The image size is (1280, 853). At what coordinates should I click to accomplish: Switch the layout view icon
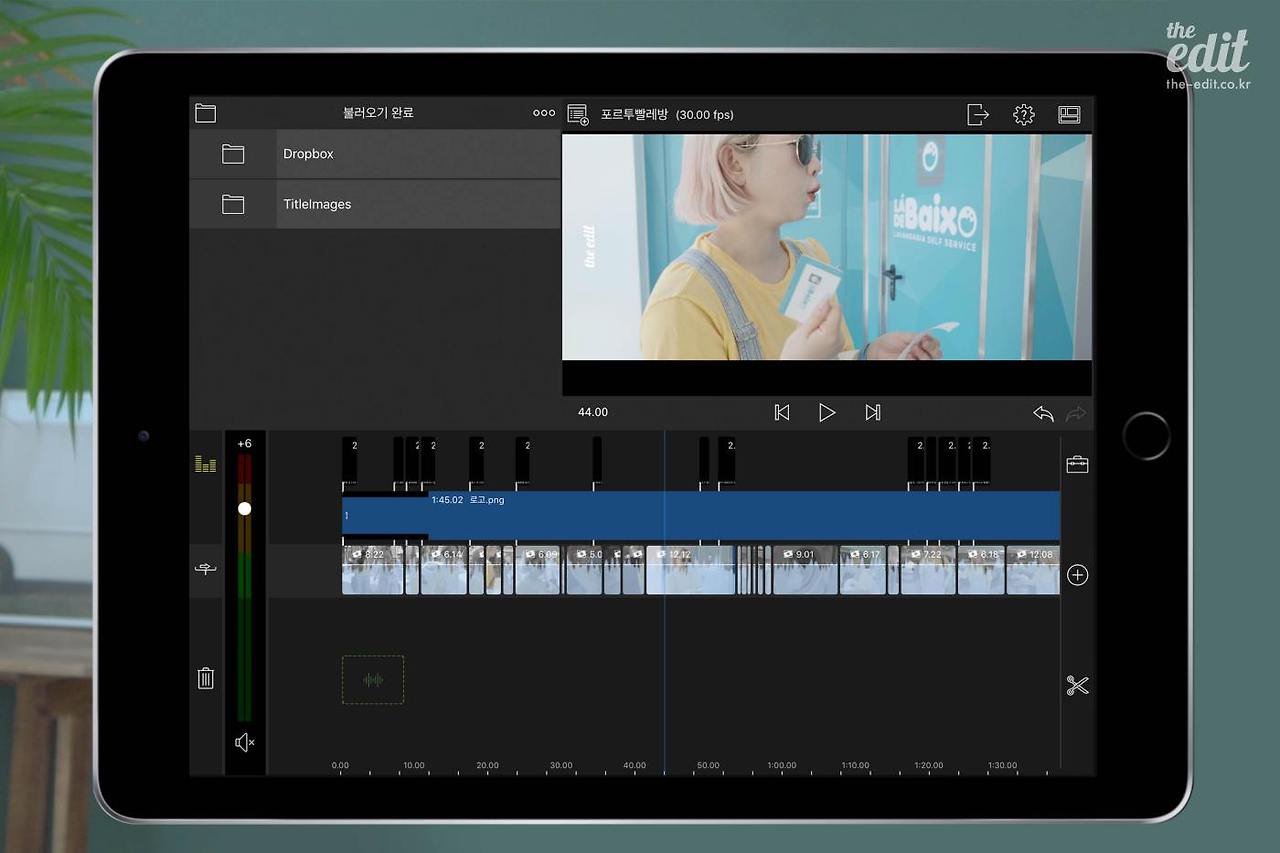[x=1069, y=115]
